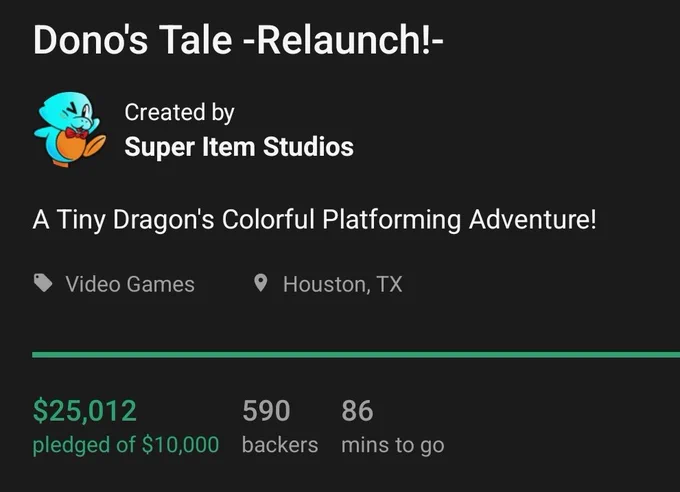Click the project tagline about Tiny Dragon
This screenshot has width=680, height=492.
pyautogui.click(x=314, y=220)
